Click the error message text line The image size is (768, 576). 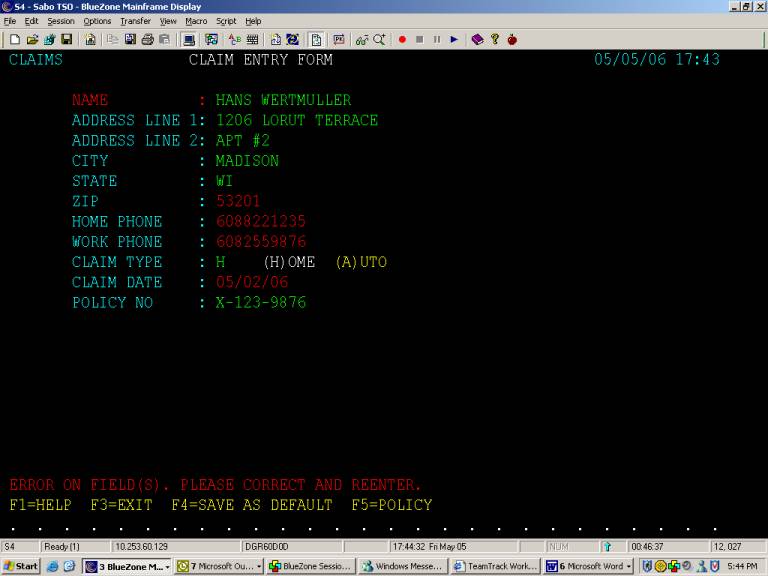[x=215, y=485]
